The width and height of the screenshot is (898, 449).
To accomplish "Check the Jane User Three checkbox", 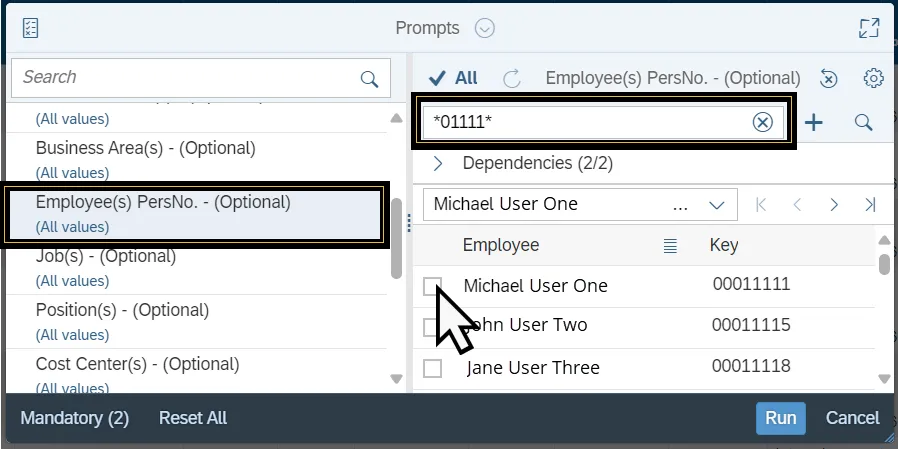I will (432, 368).
